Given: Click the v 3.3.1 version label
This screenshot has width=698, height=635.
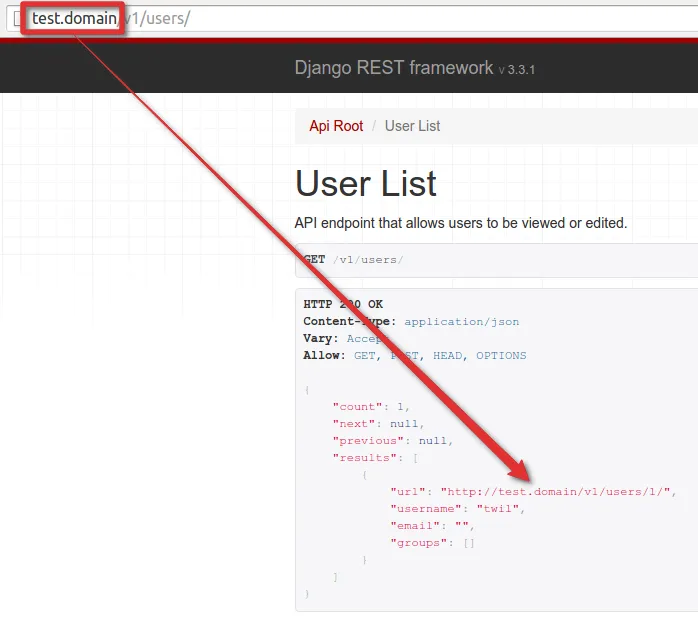Looking at the screenshot, I should click(516, 70).
